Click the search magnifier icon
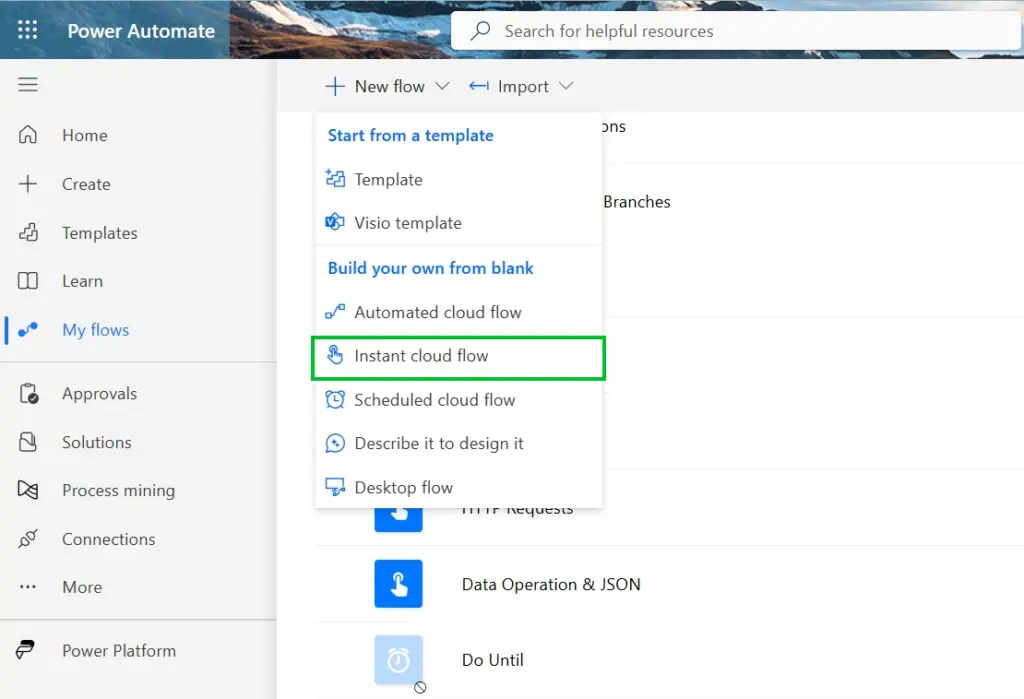Image resolution: width=1024 pixels, height=699 pixels. click(481, 30)
